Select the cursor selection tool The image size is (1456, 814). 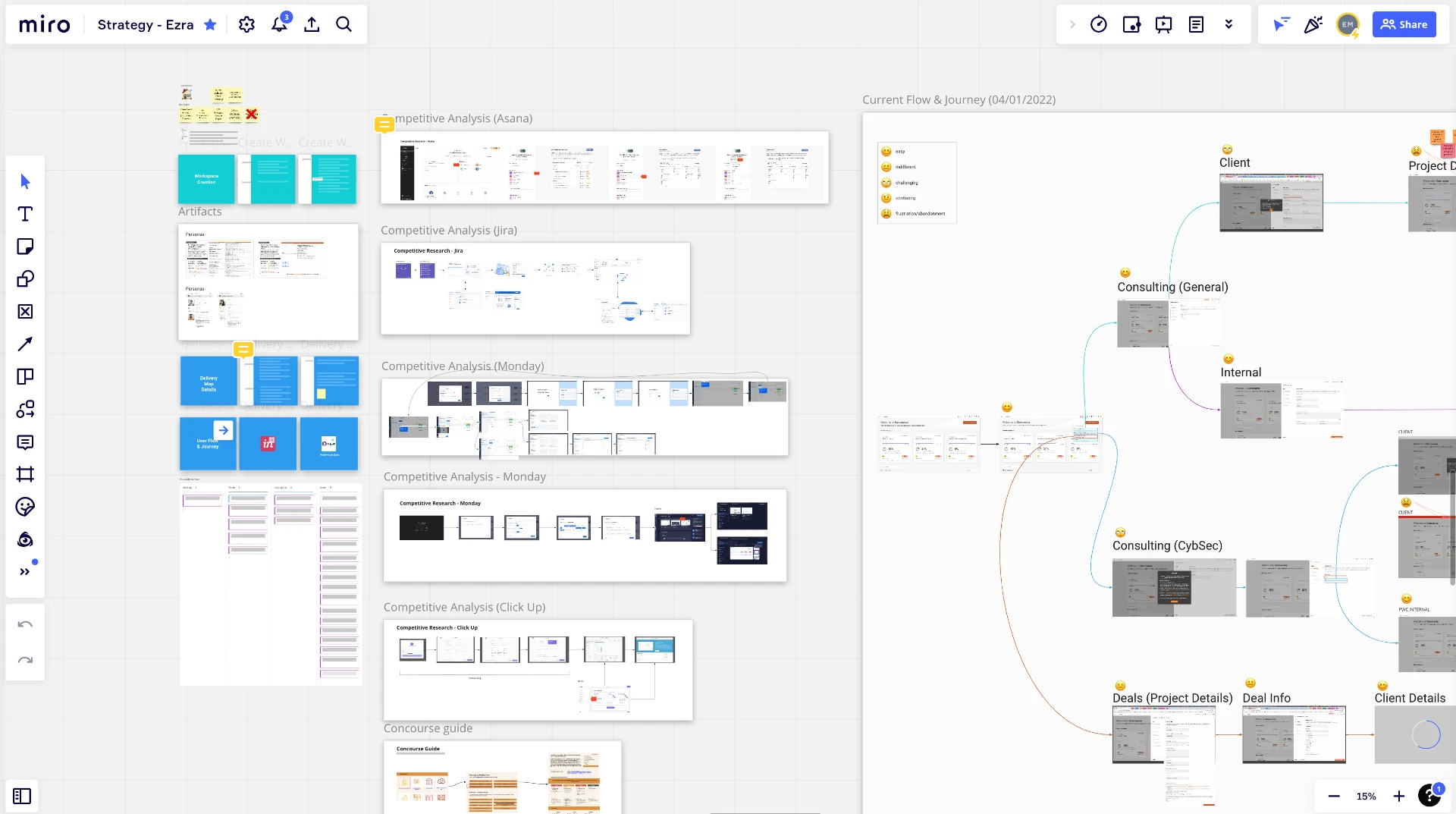click(x=25, y=181)
